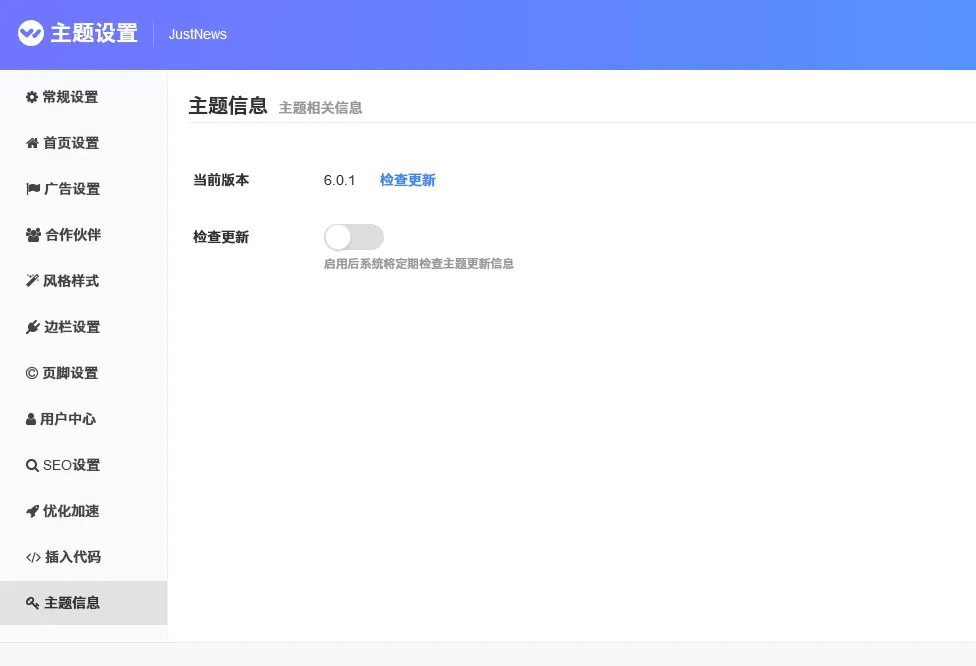Select the home icon for 首页设置
The width and height of the screenshot is (976, 666).
coord(32,142)
